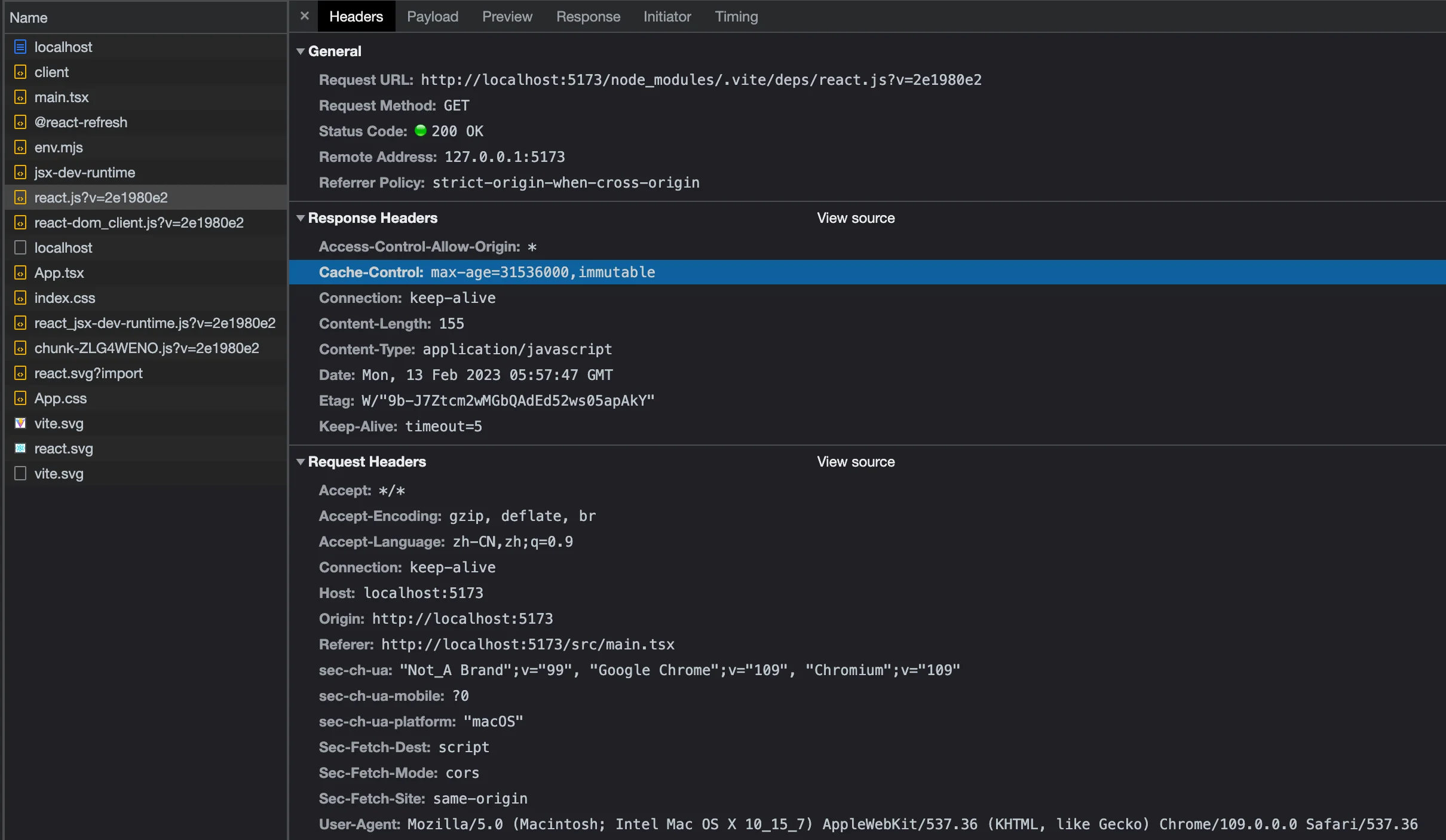Click View source for Response Headers
Image resolution: width=1446 pixels, height=840 pixels.
[x=856, y=218]
